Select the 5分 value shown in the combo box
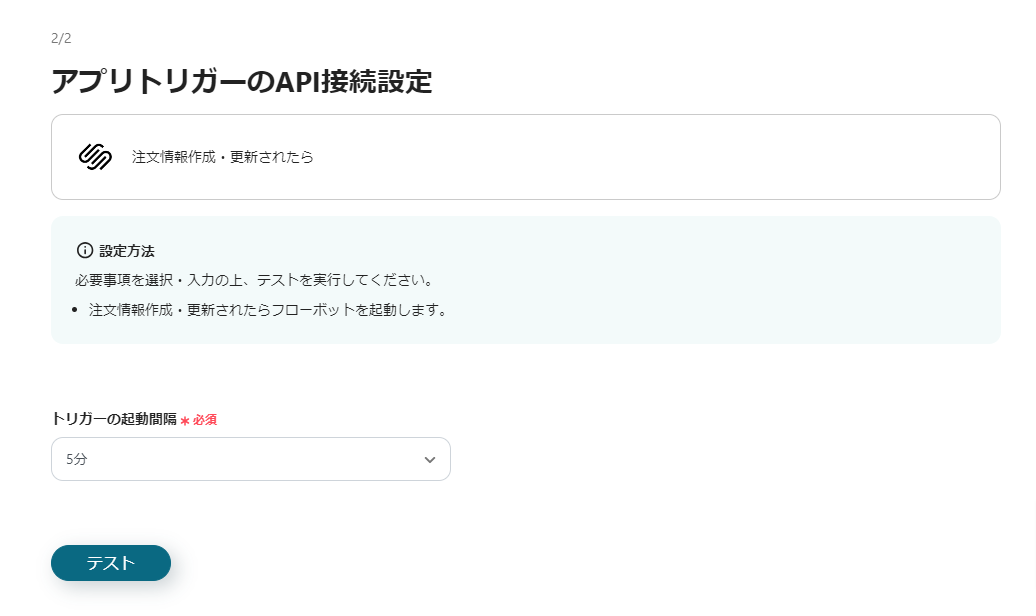The image size is (1036, 616). (x=77, y=460)
